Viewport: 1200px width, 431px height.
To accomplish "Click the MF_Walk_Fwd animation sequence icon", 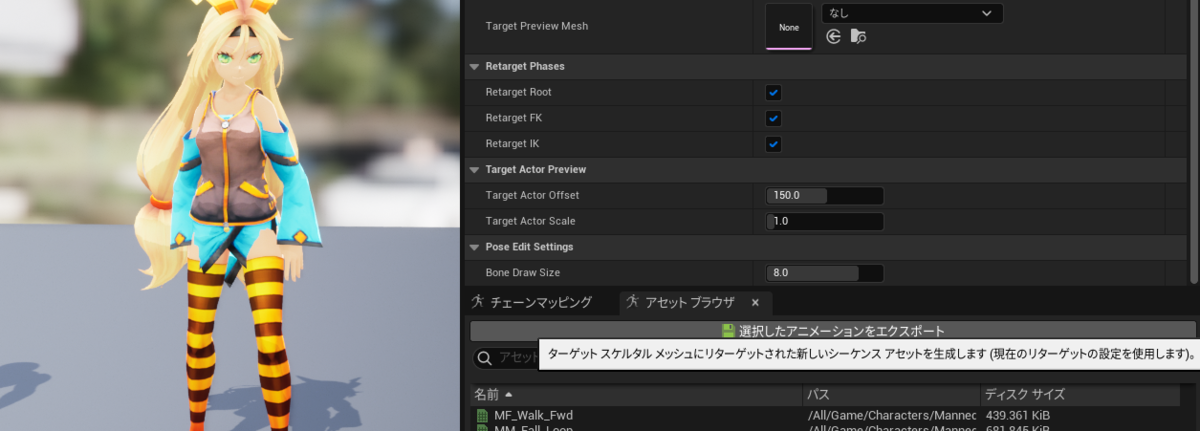I will [482, 415].
